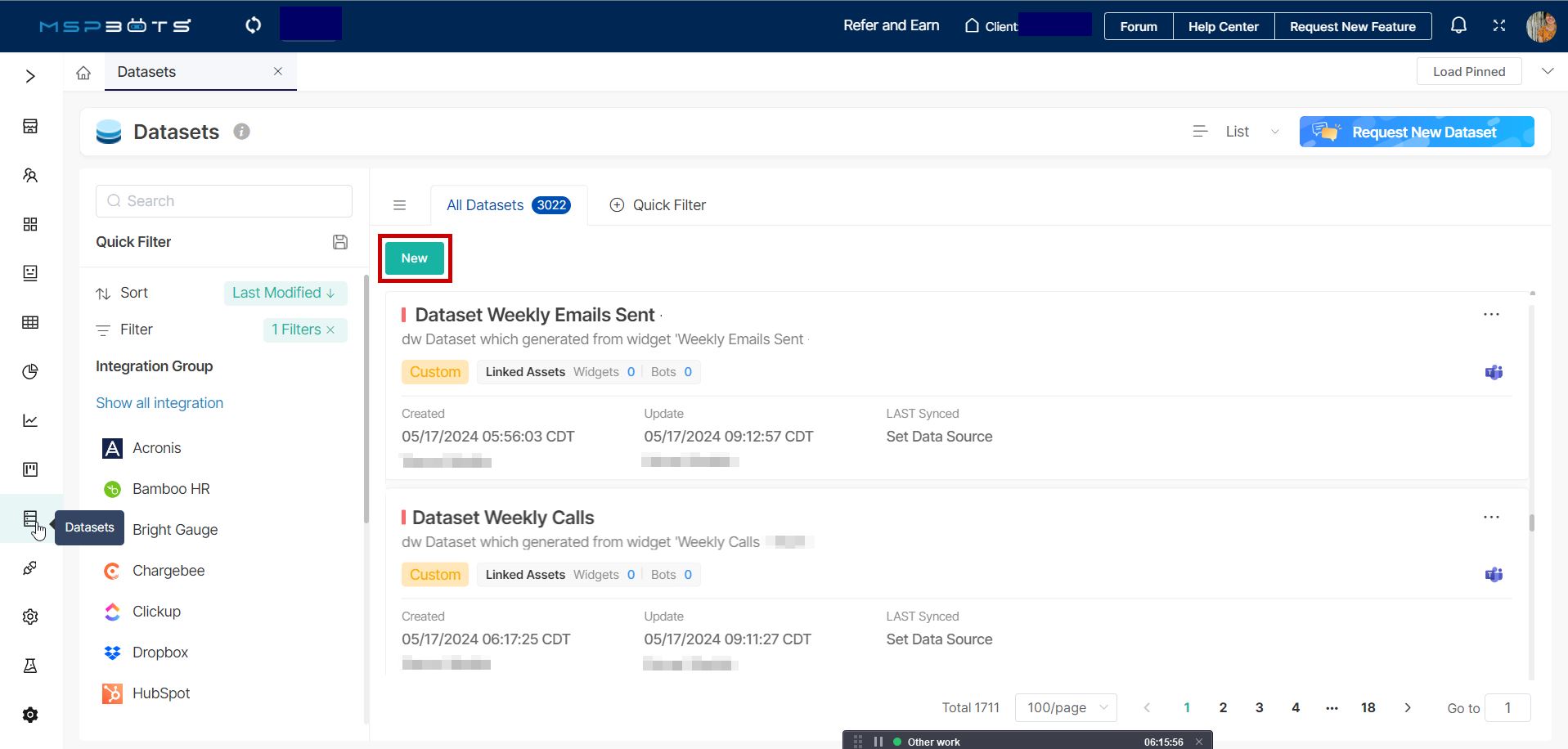Click the refresh sync icon in header
This screenshot has width=1568, height=749.
coord(254,25)
